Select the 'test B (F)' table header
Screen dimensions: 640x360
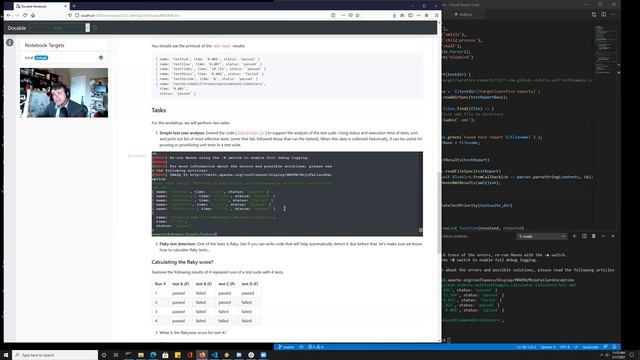click(204, 284)
